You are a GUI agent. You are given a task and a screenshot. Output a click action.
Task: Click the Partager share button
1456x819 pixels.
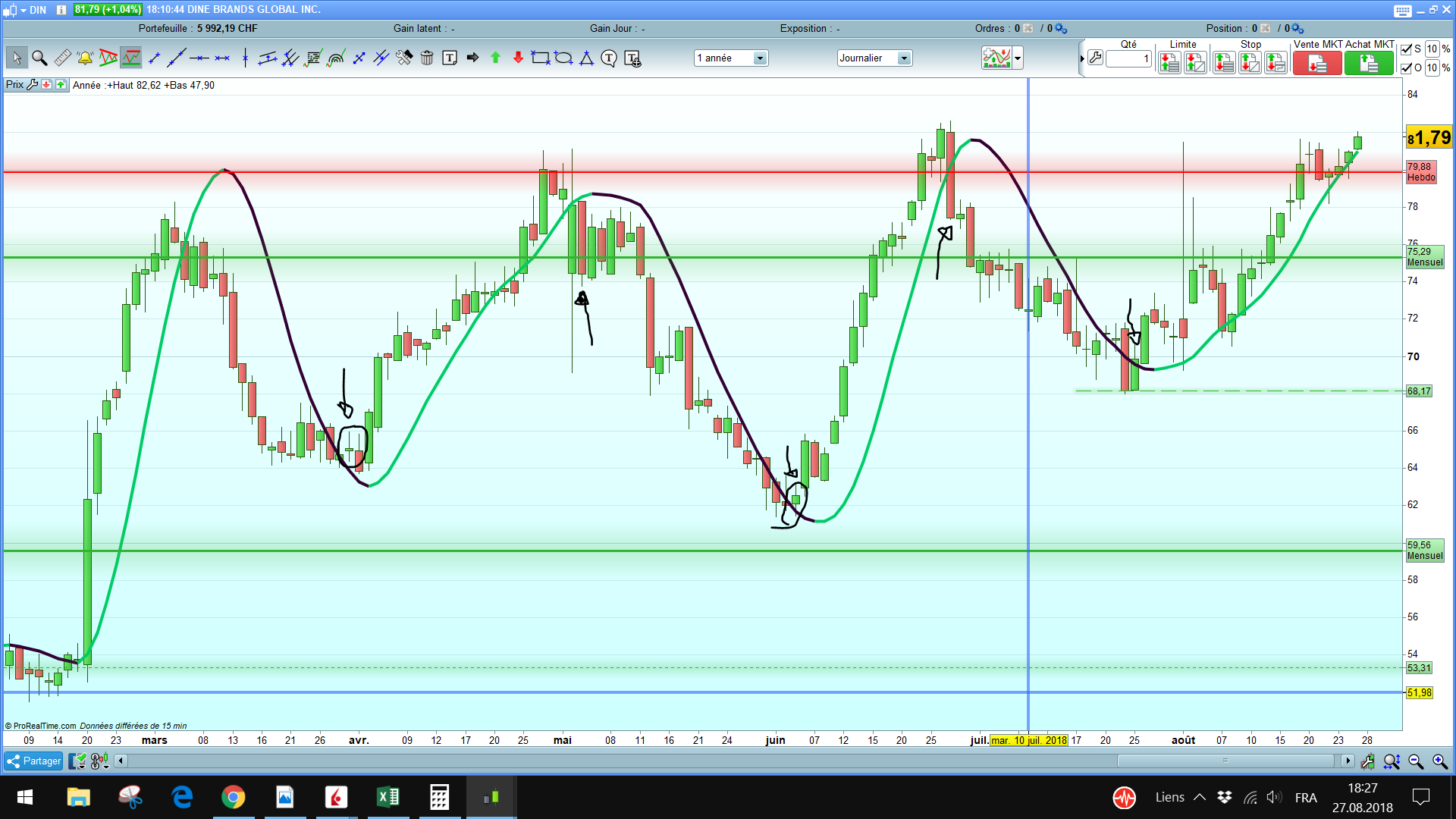click(x=33, y=761)
